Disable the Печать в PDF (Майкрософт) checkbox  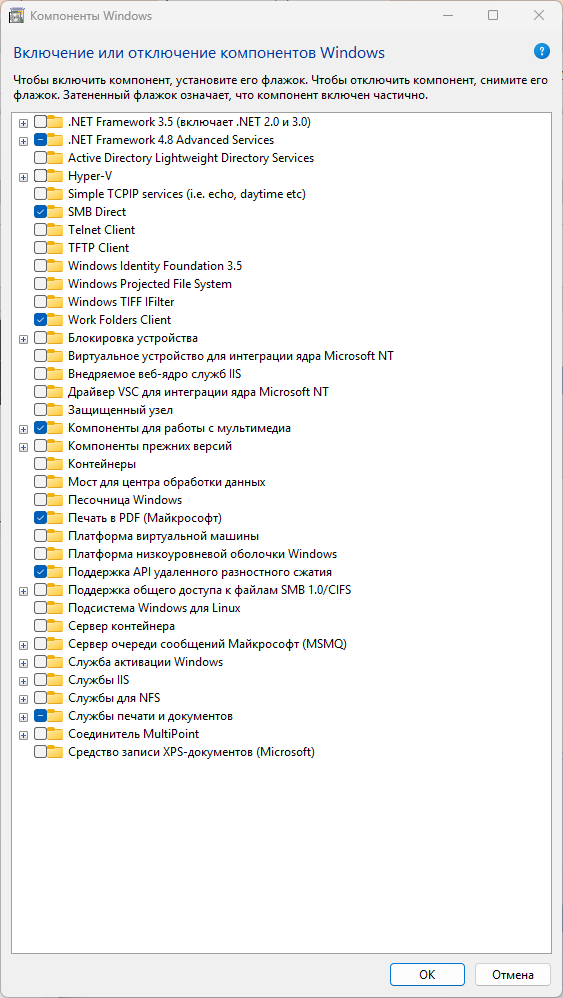click(40, 518)
